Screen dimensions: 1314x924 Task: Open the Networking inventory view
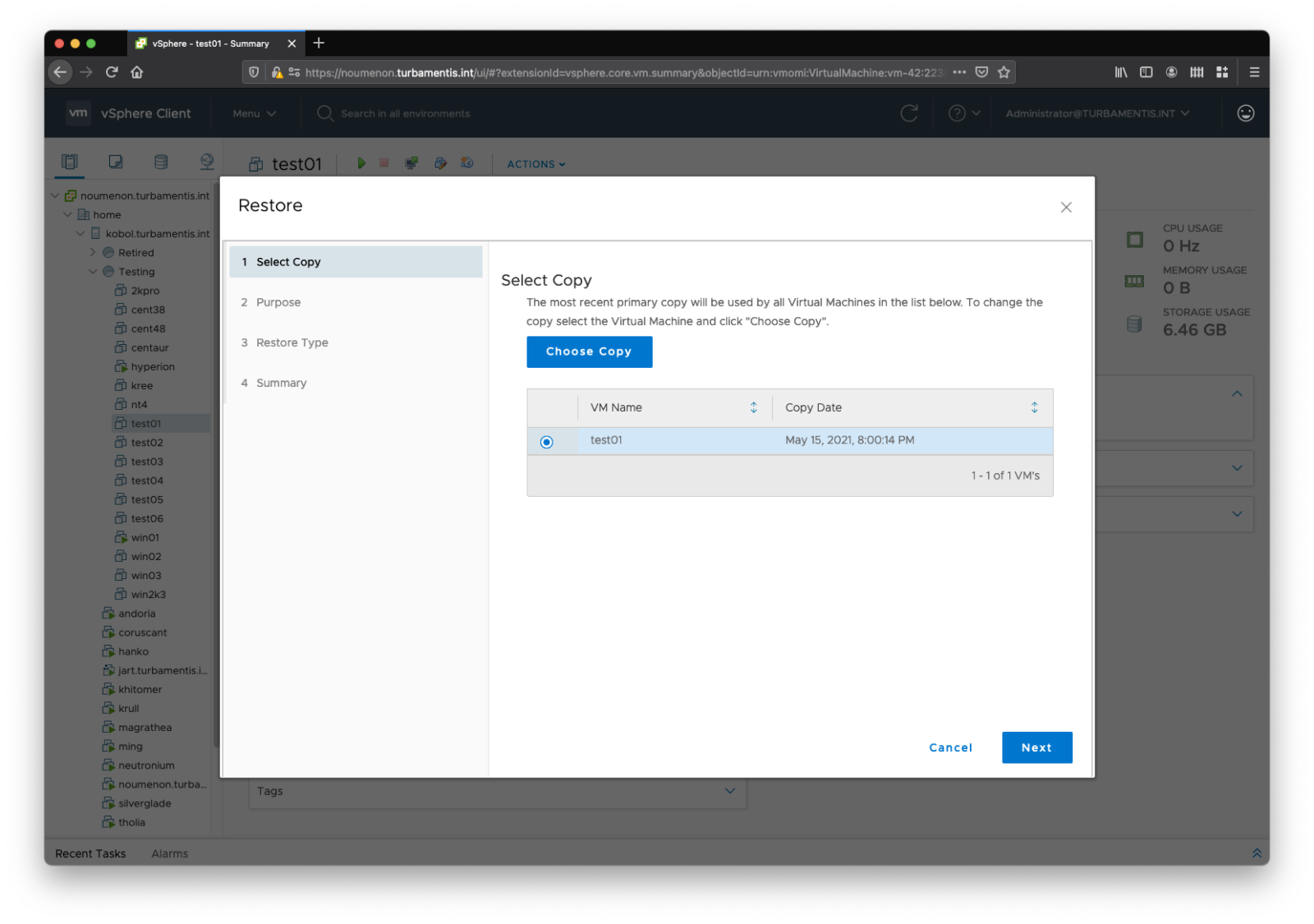tap(207, 162)
